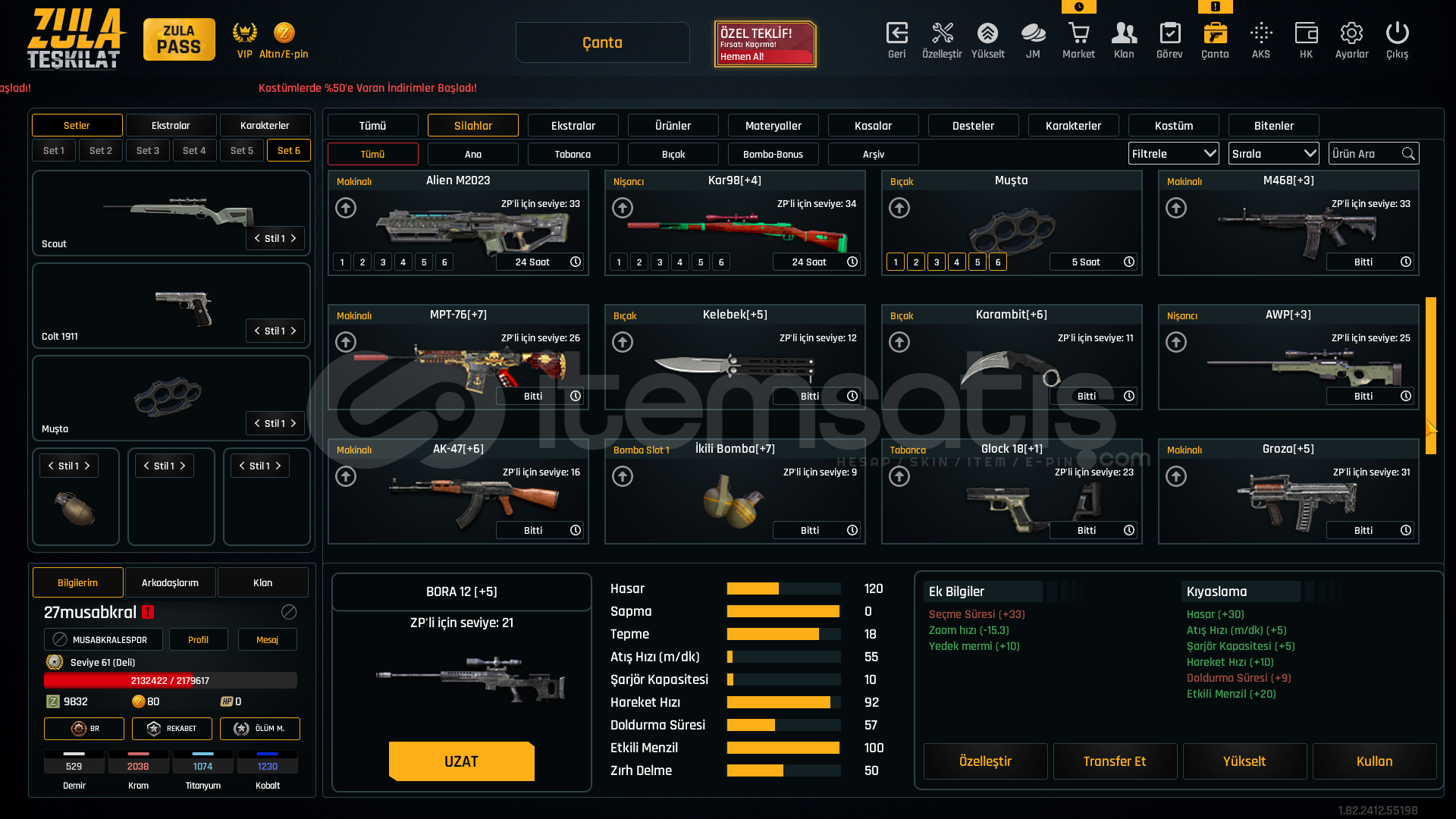The height and width of the screenshot is (819, 1456).
Task: Toggle set slot 6 on Alien M2023
Action: [444, 262]
